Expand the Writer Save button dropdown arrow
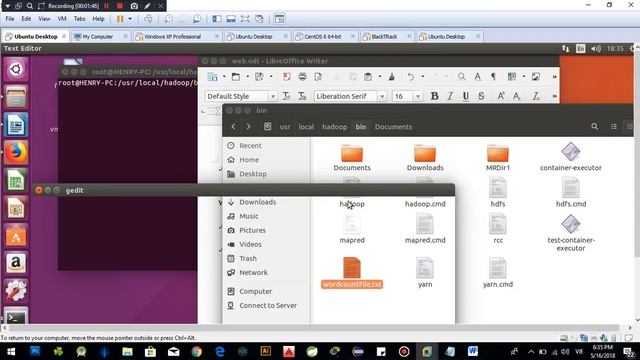640x360 pixels. tap(271, 76)
